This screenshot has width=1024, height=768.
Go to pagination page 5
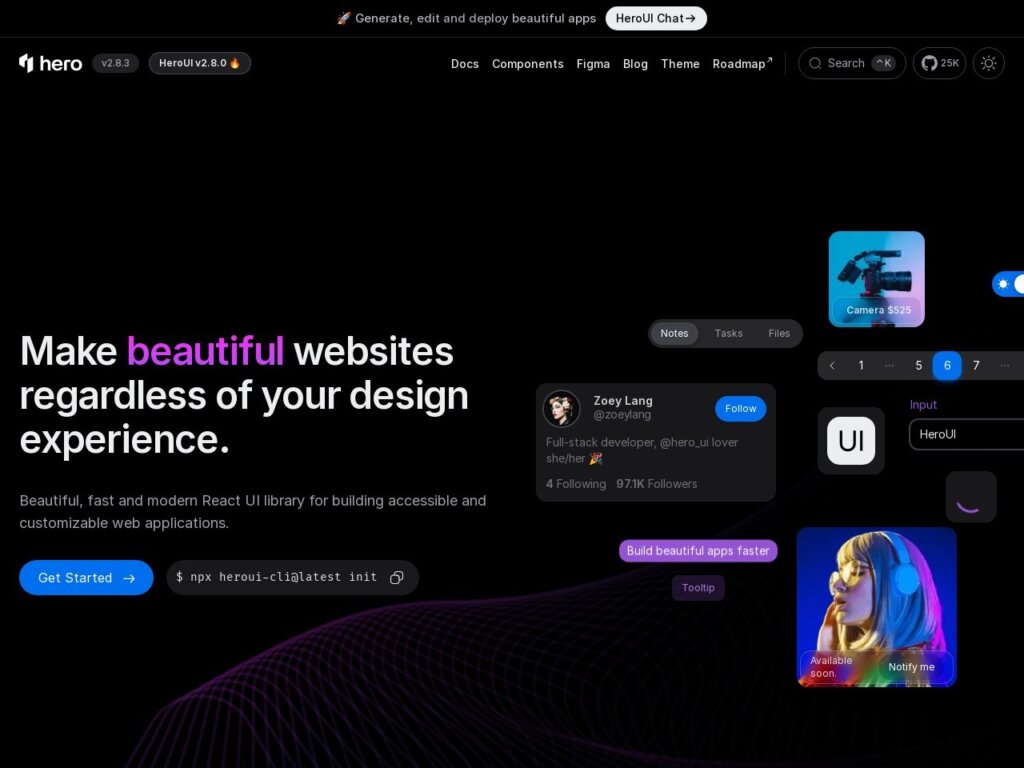pyautogui.click(x=918, y=366)
